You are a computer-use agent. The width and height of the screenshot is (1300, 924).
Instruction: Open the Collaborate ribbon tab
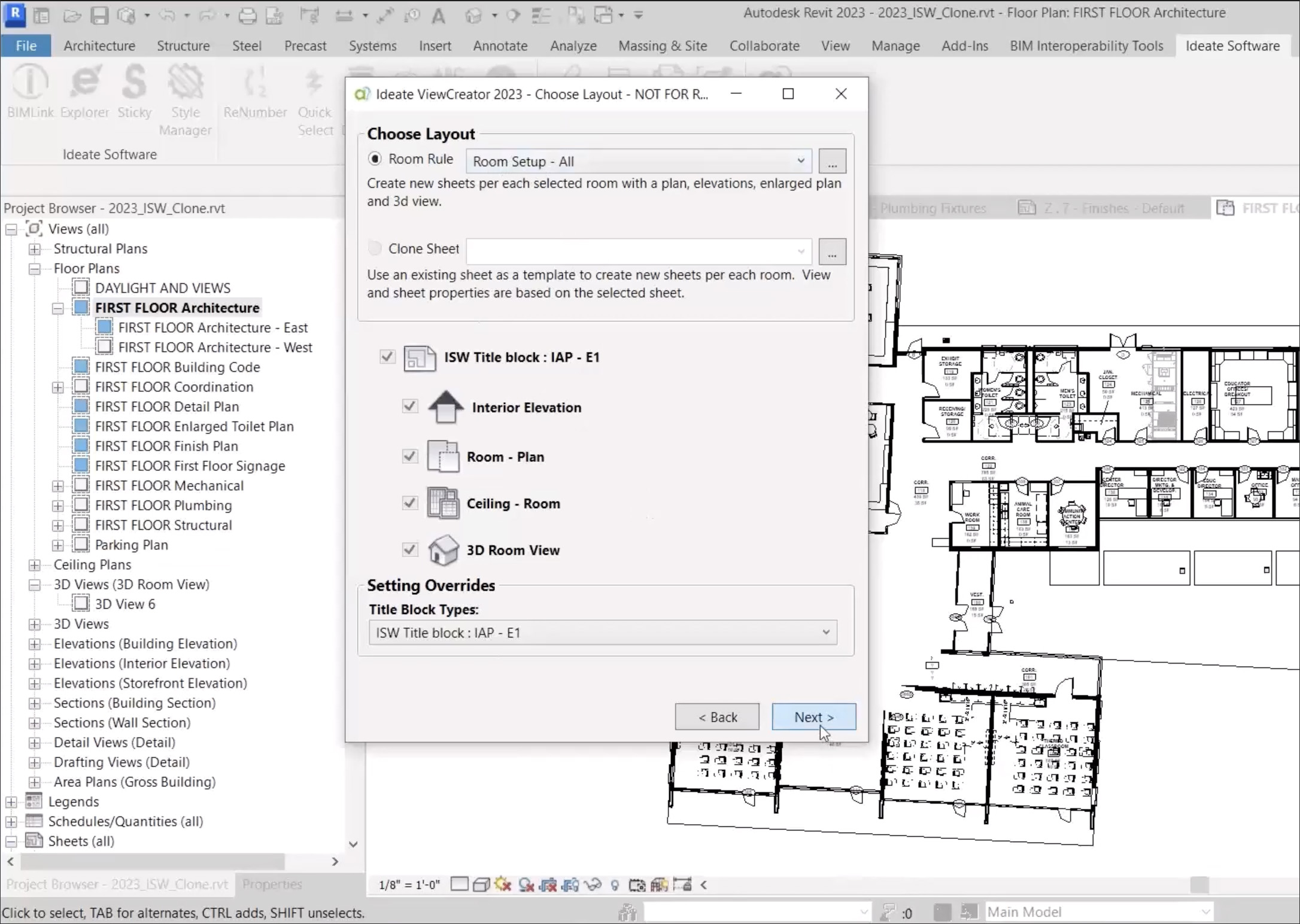tap(764, 46)
